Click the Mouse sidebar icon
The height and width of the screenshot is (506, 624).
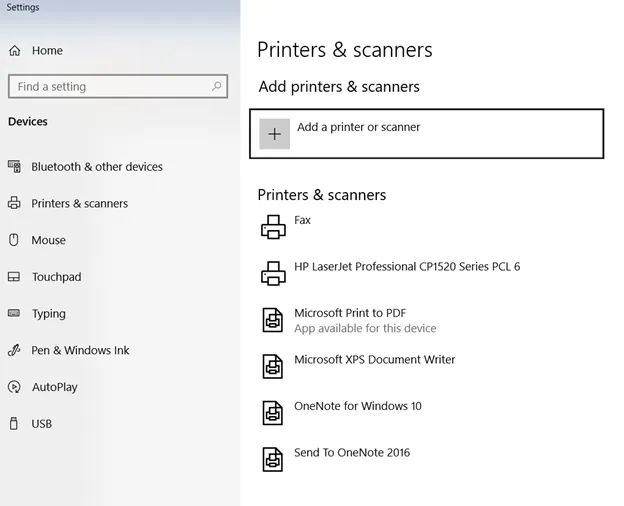point(14,240)
